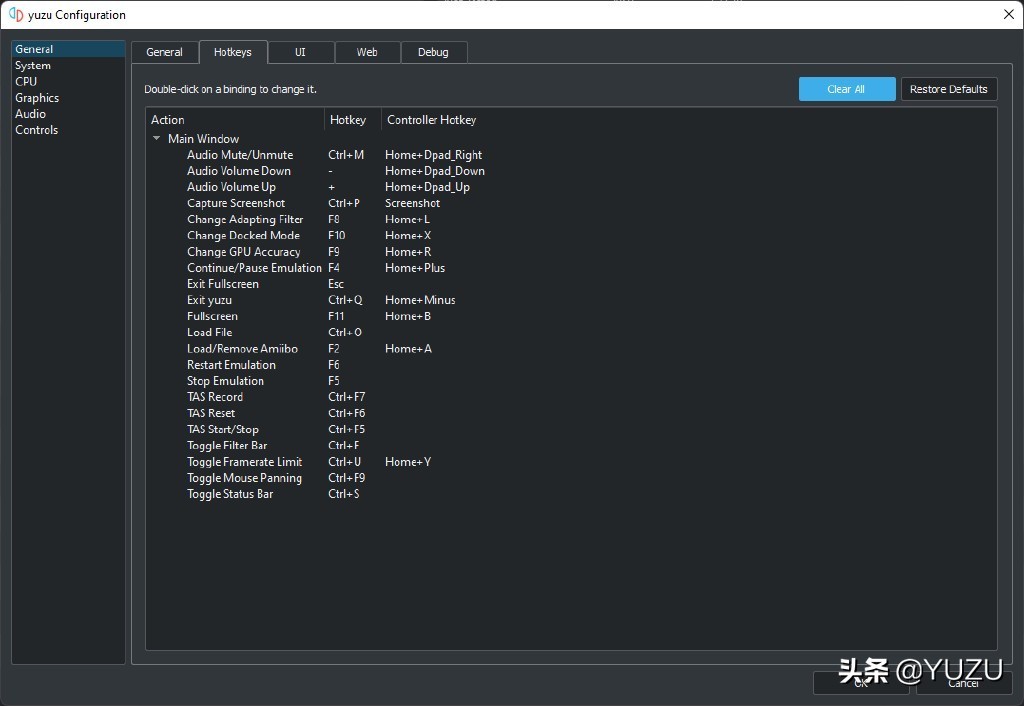
Task: Click the Main Window group label
Action: click(x=204, y=138)
